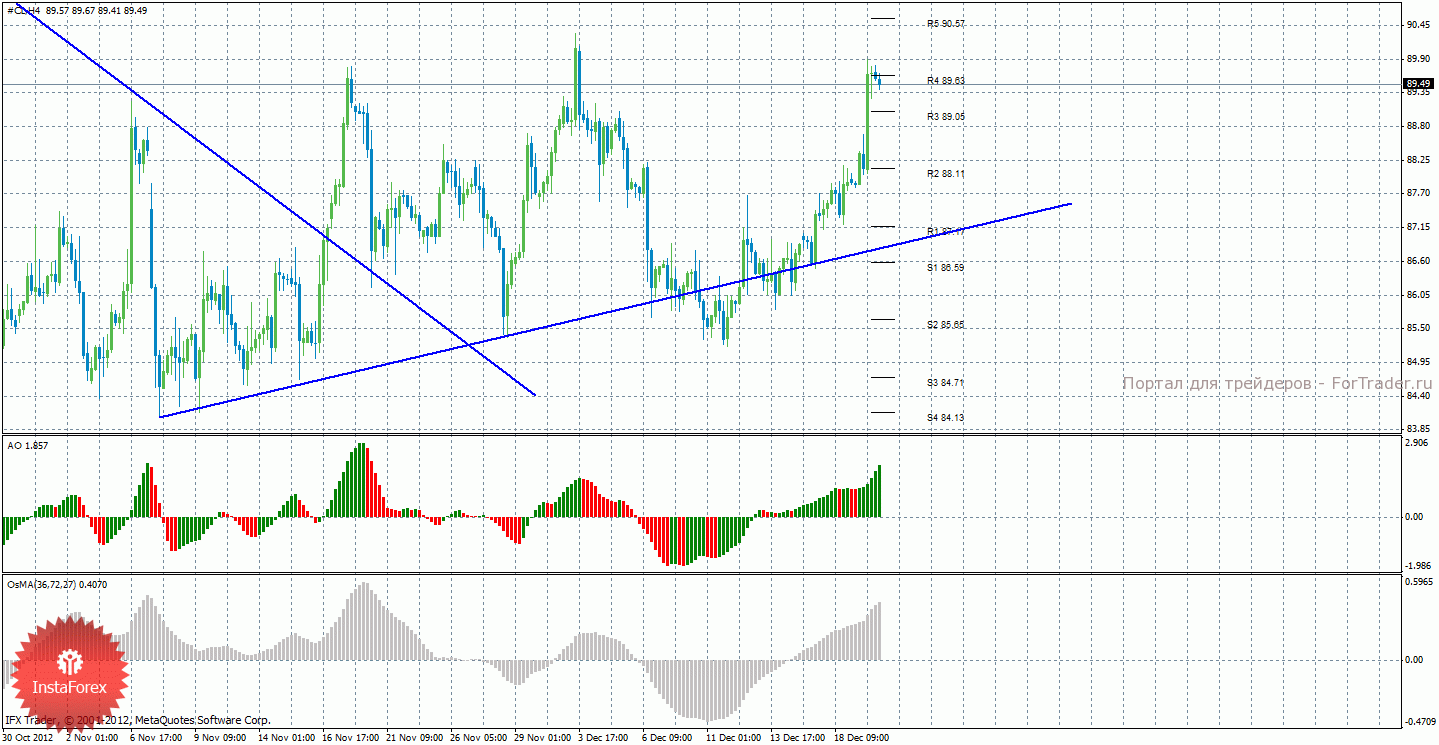The image size is (1439, 745).
Task: Click the '16 Nov 17:00' time label
Action: point(352,738)
